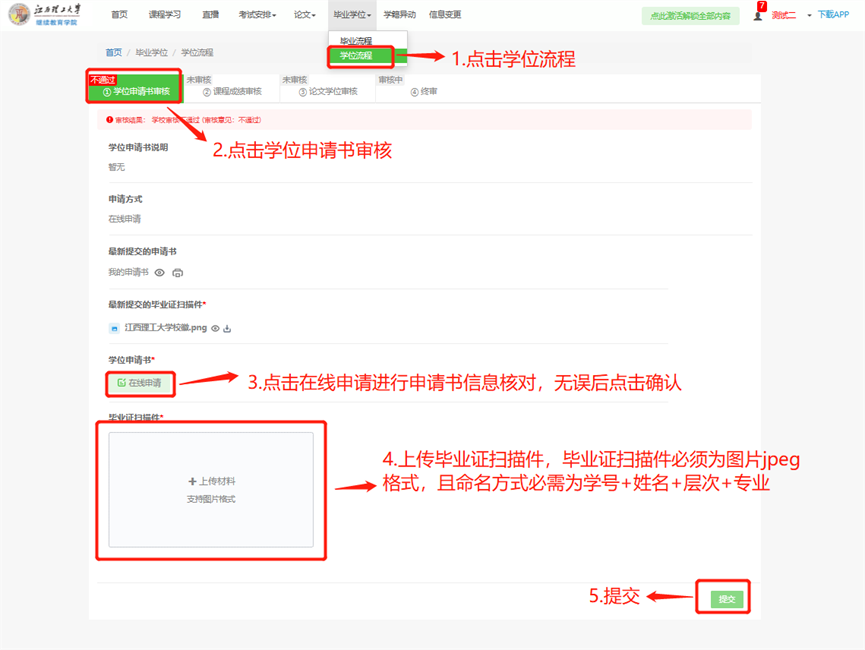The height and width of the screenshot is (650, 865).
Task: Download the 江西理工大学校徽.png file
Action: (x=227, y=328)
